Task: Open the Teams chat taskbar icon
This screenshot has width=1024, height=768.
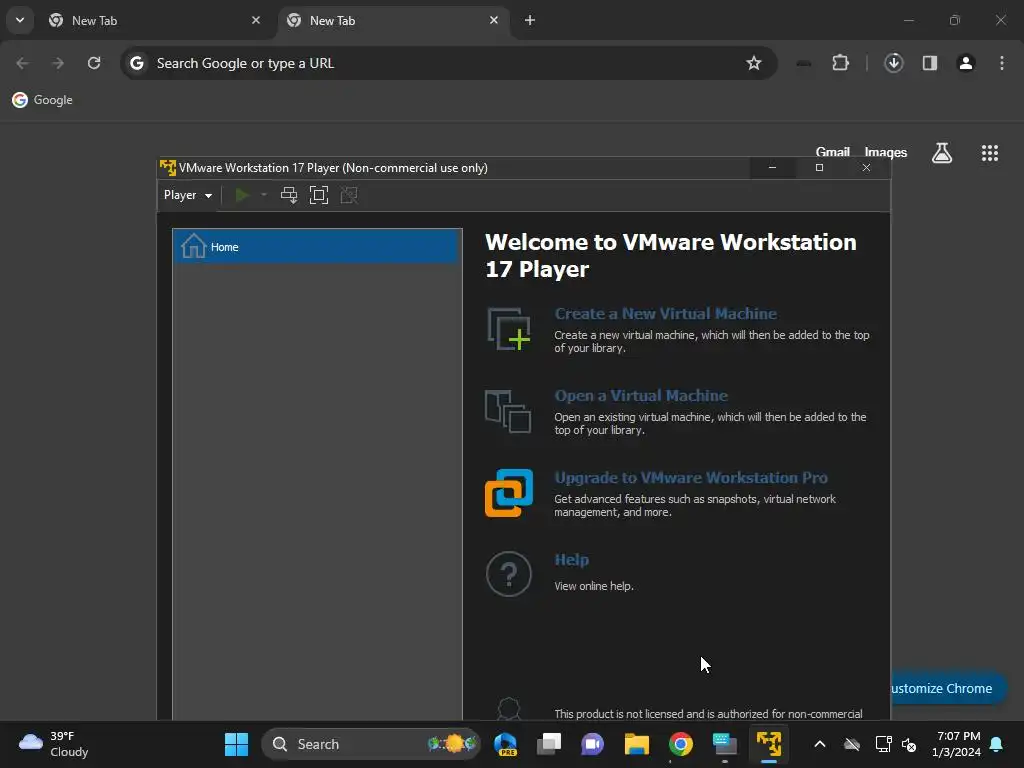Action: (592, 744)
